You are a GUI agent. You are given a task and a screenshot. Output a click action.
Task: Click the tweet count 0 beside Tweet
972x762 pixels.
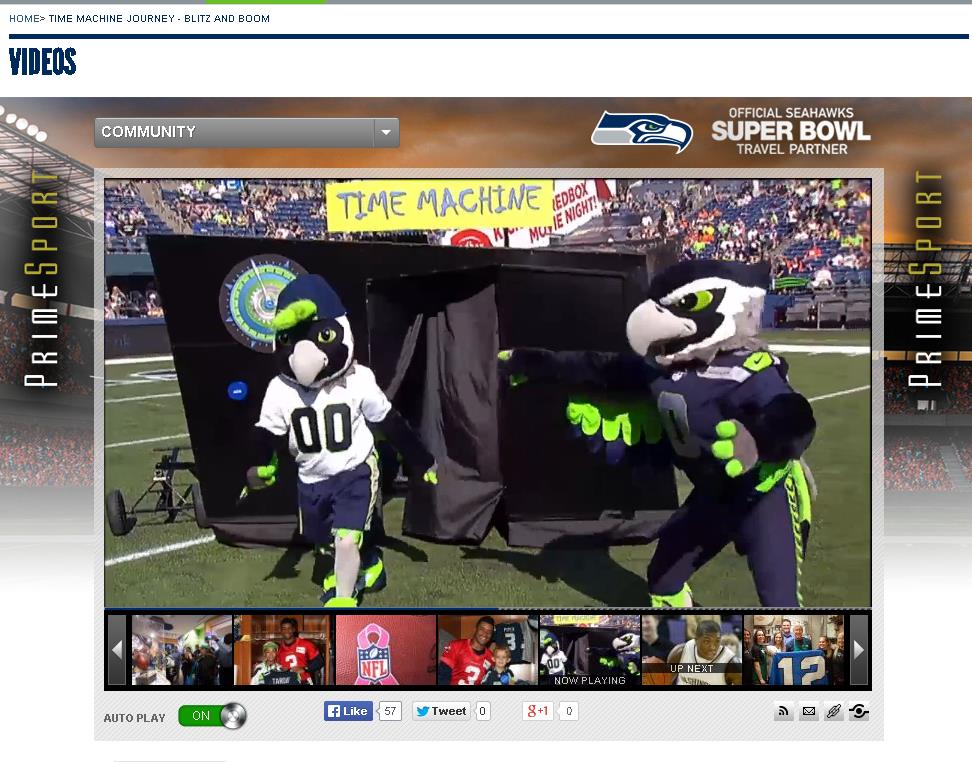pos(482,711)
